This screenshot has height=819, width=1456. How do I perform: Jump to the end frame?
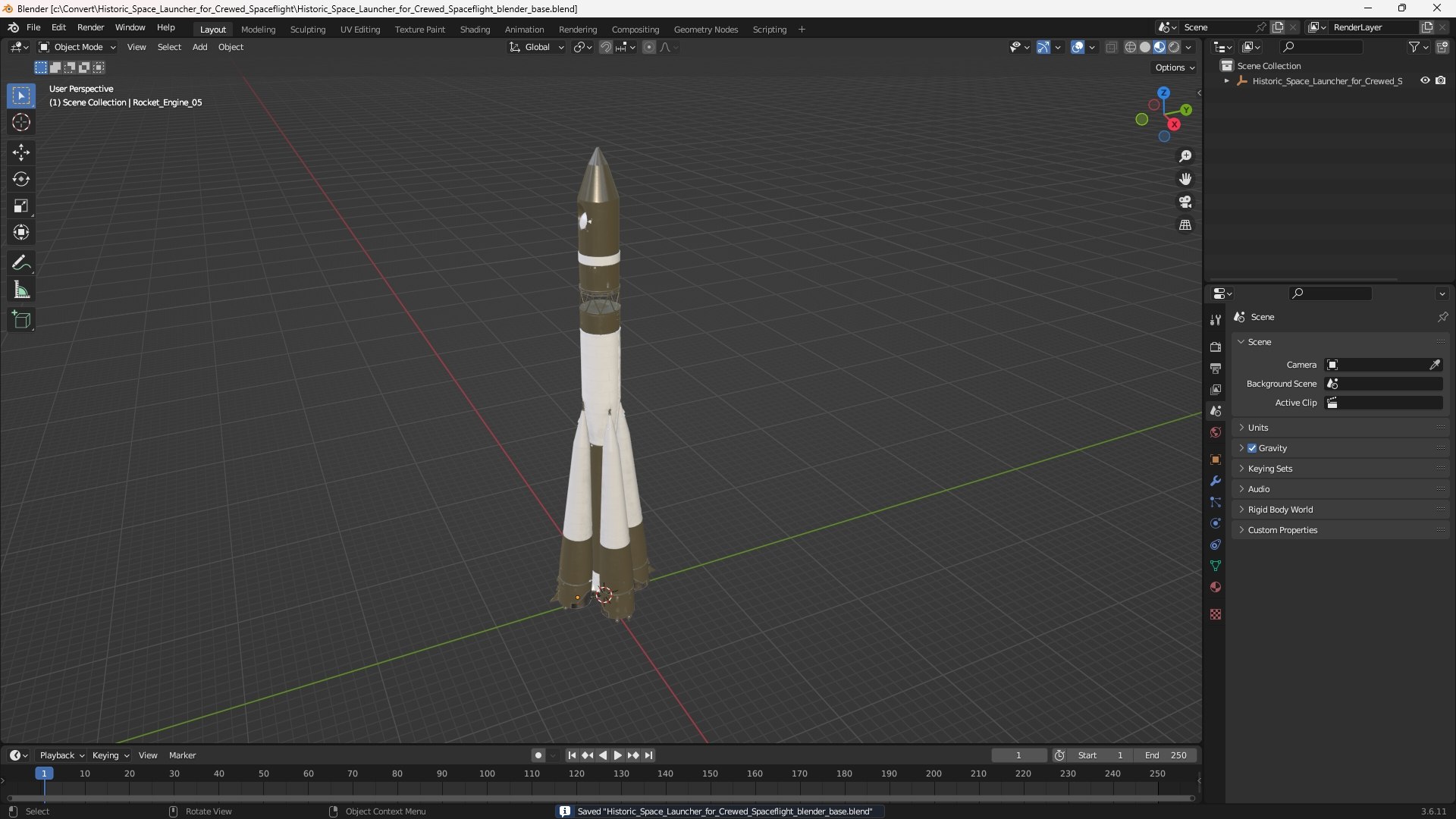coord(648,755)
